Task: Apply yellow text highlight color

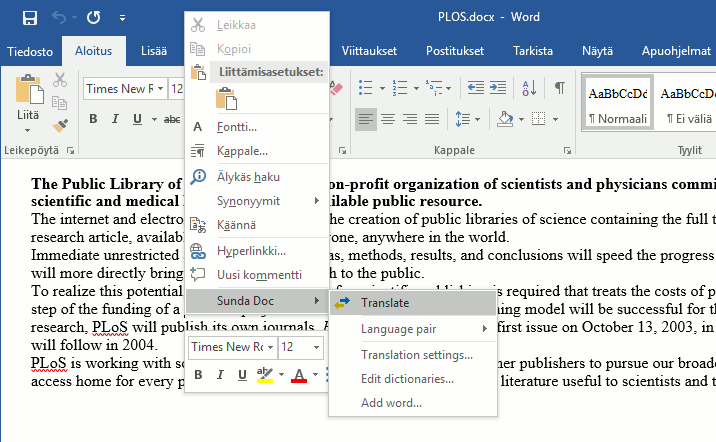Action: pos(265,375)
